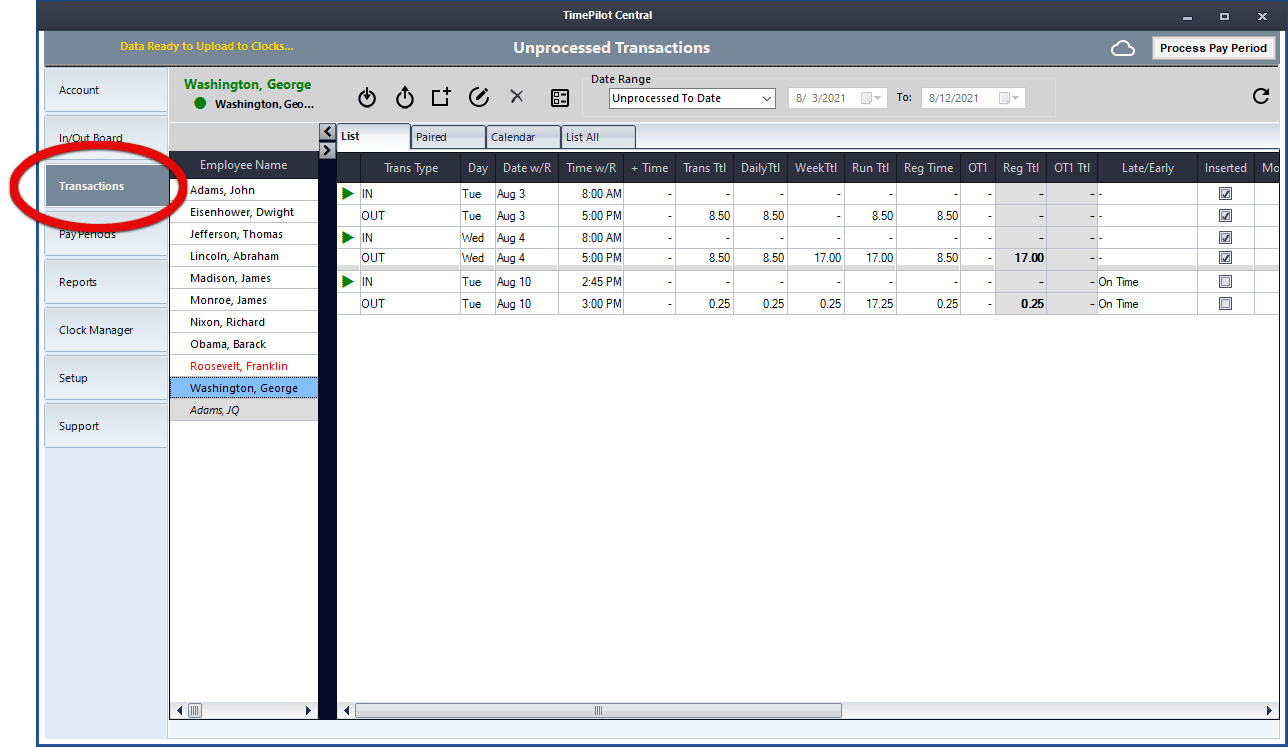Switch to the Calendar tab
Screen dimensions: 1288x747
(x=522, y=136)
